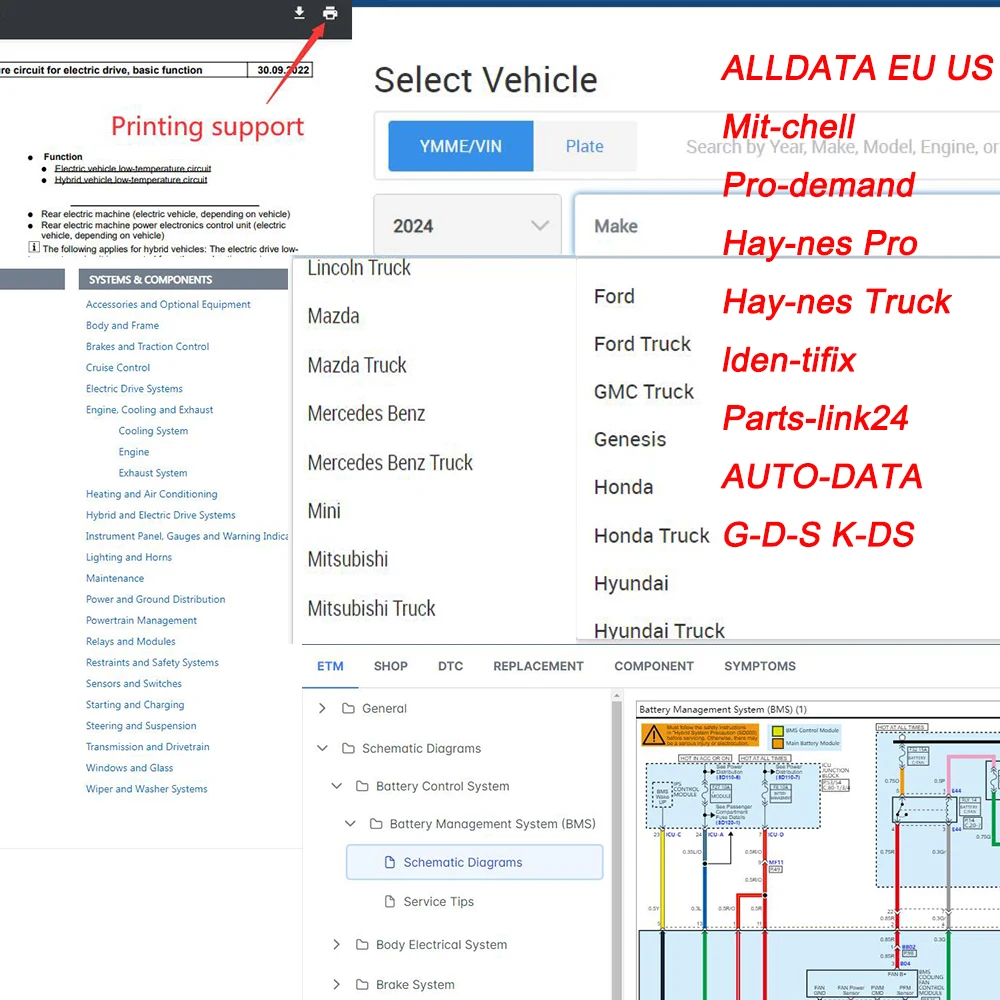Go to the REPLACEMENT tab
The height and width of the screenshot is (1000, 1000).
click(538, 666)
